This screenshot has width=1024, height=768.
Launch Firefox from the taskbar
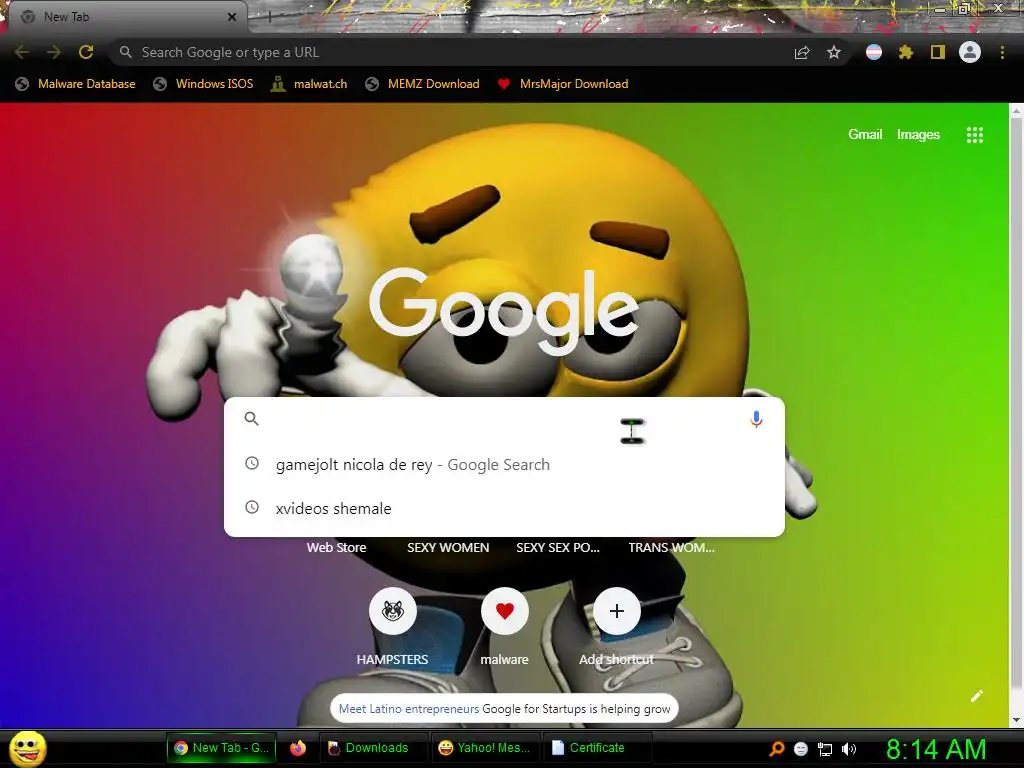click(x=298, y=748)
